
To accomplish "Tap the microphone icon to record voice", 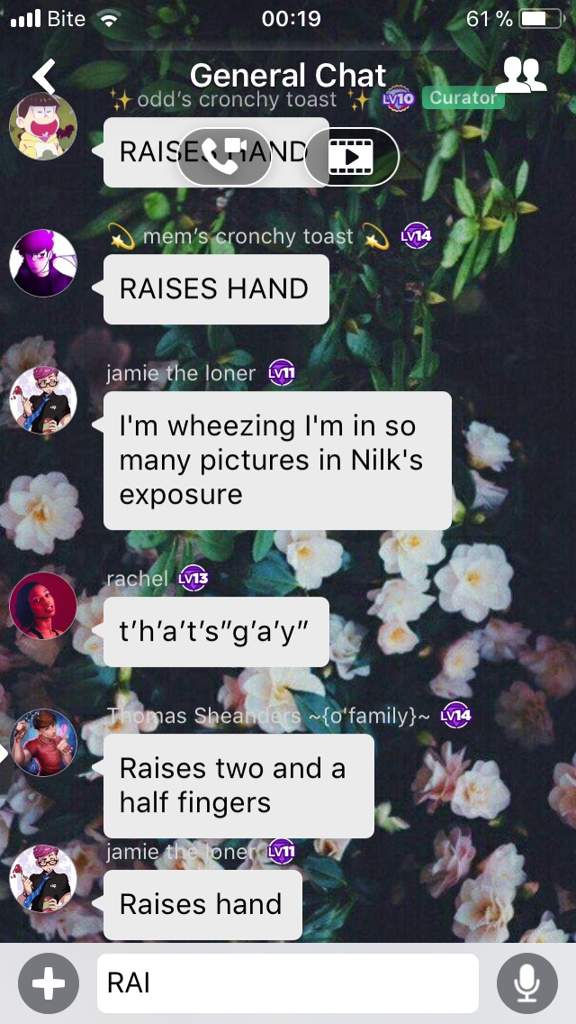I will coord(527,983).
